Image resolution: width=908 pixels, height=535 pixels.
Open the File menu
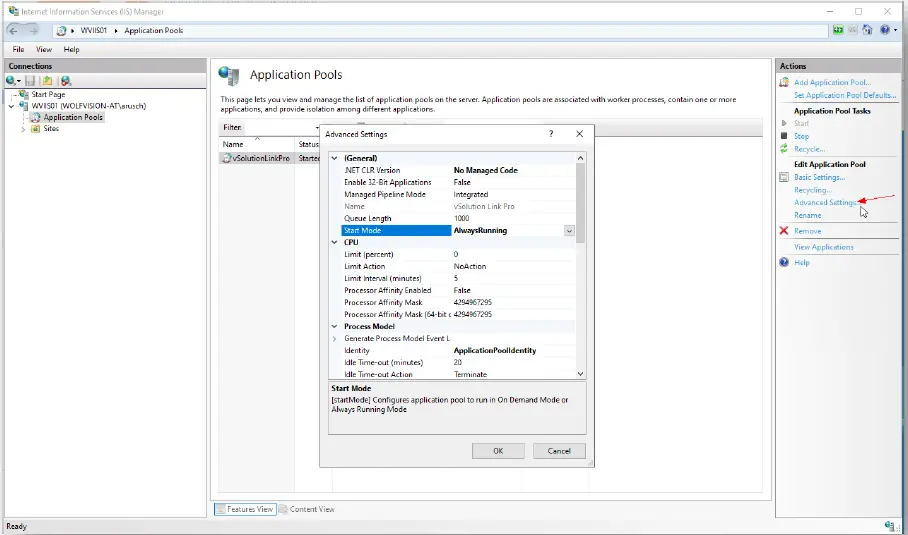click(18, 49)
